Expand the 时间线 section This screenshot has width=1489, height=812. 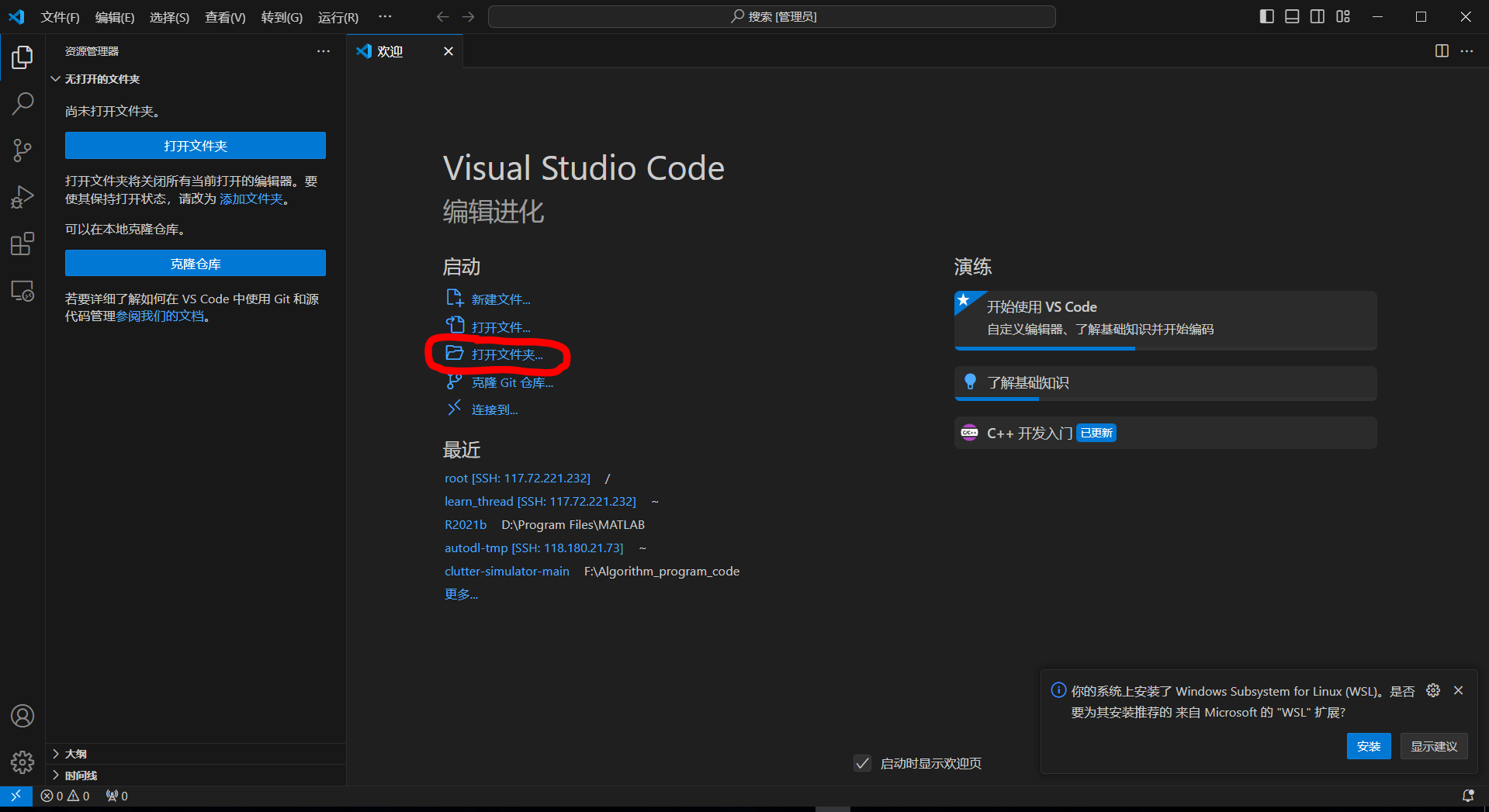pos(80,776)
